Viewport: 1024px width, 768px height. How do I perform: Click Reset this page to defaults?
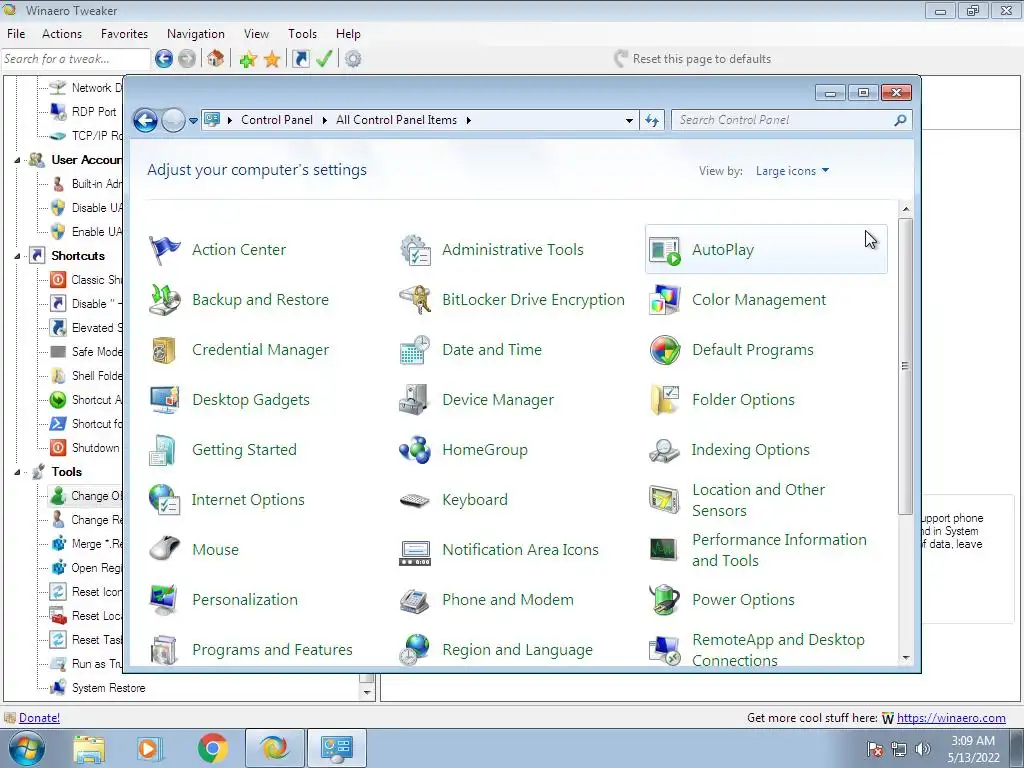[x=693, y=59]
